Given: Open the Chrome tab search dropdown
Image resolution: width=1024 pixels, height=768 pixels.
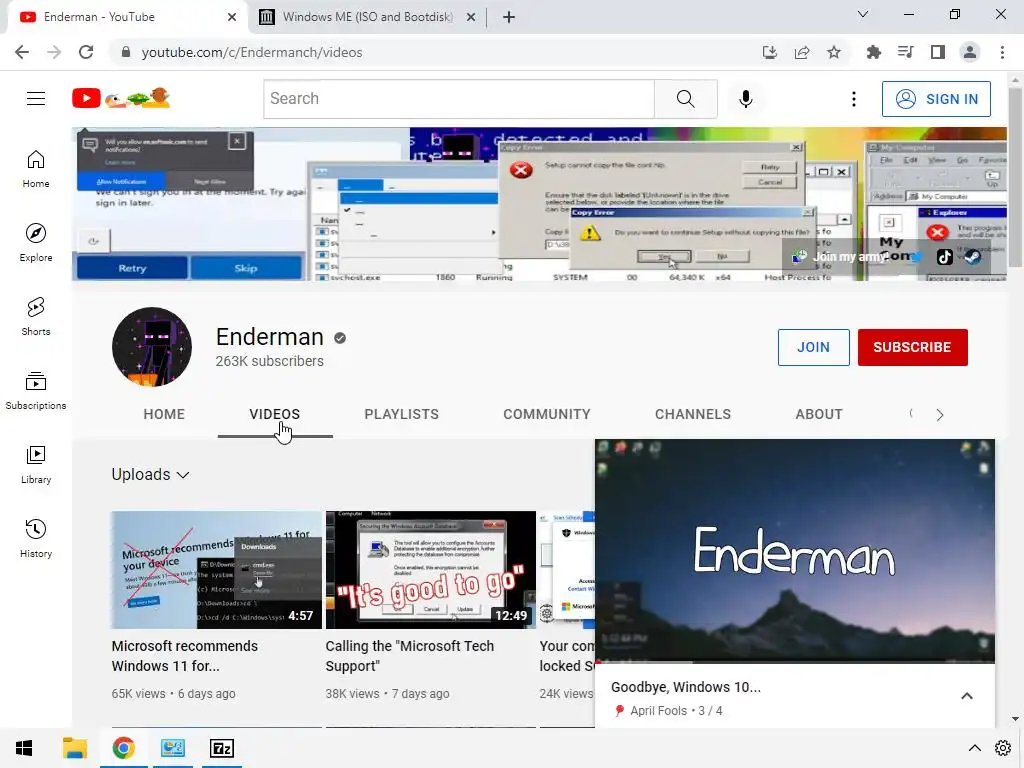Looking at the screenshot, I should tap(863, 14).
